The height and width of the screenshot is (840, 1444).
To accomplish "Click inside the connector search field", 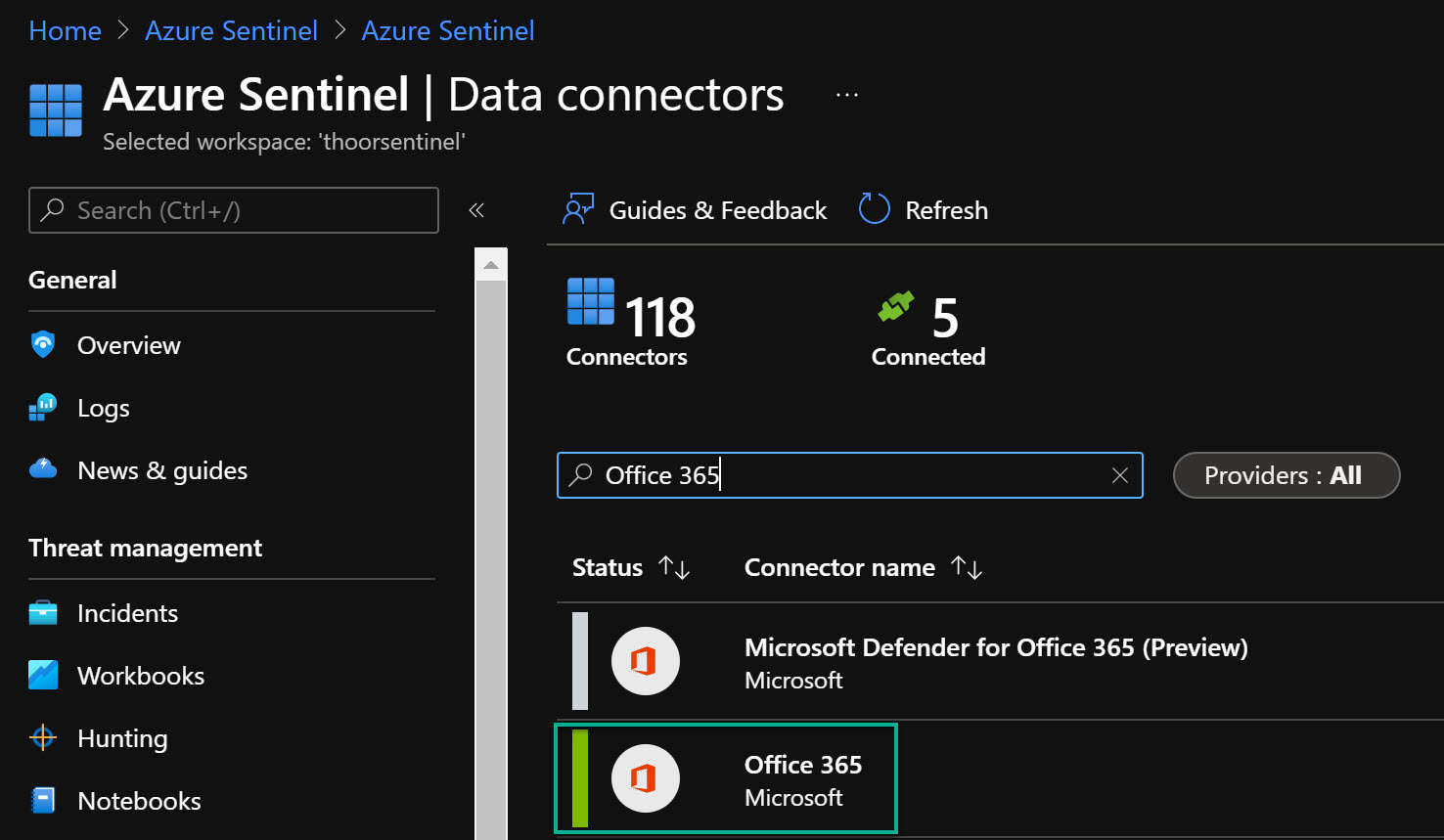I will [x=850, y=475].
